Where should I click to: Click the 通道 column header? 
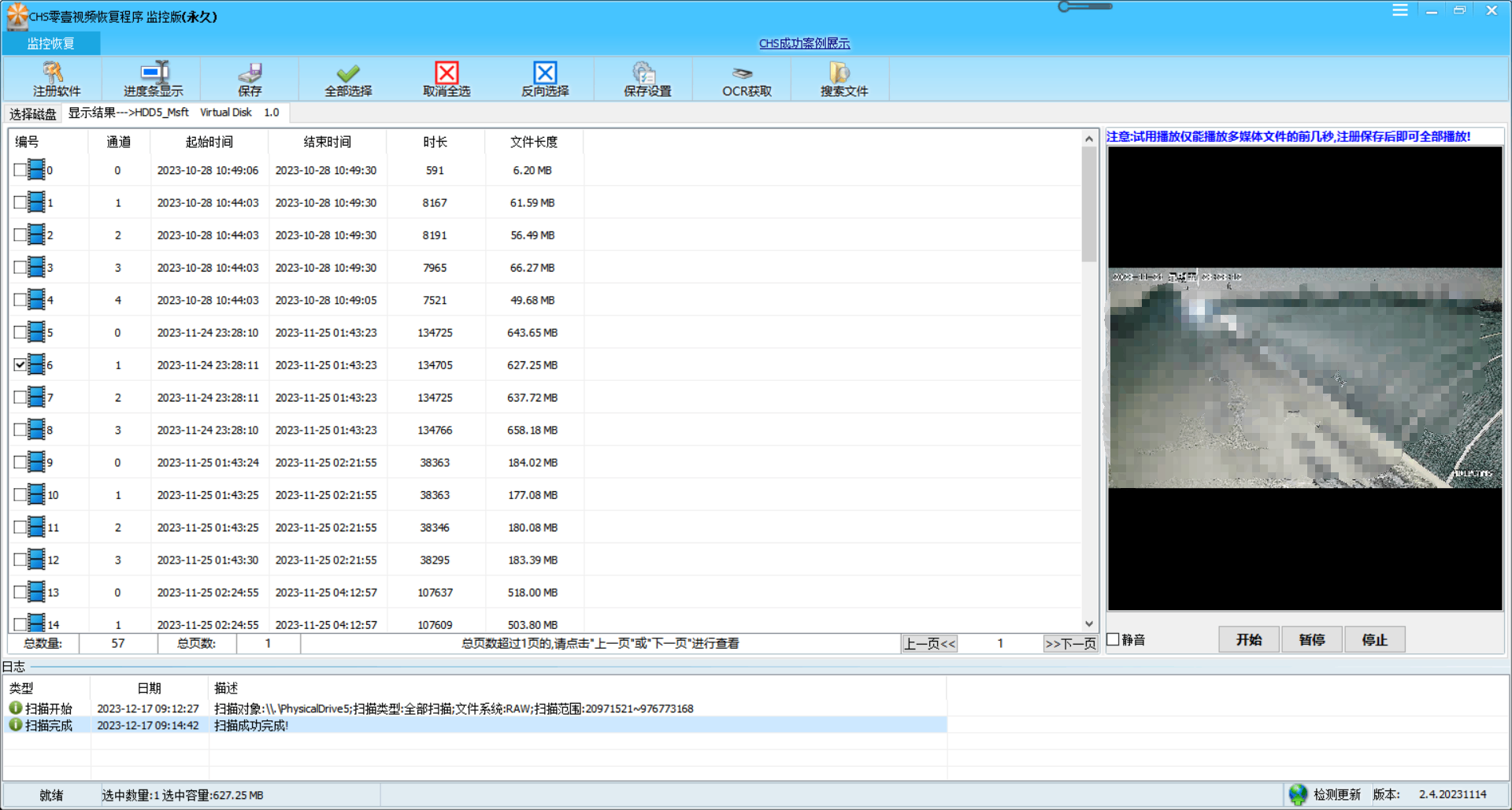point(119,142)
